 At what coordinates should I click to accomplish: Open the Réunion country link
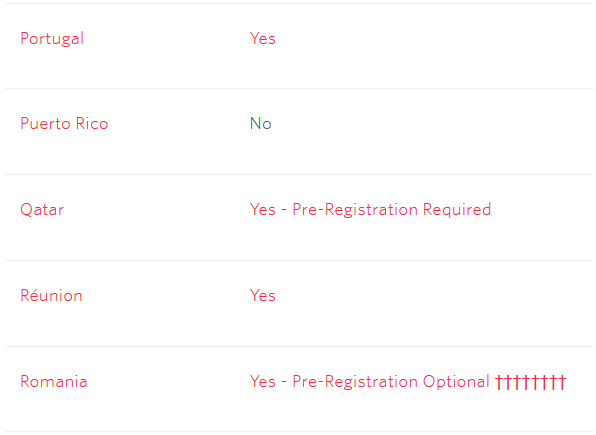pos(51,295)
